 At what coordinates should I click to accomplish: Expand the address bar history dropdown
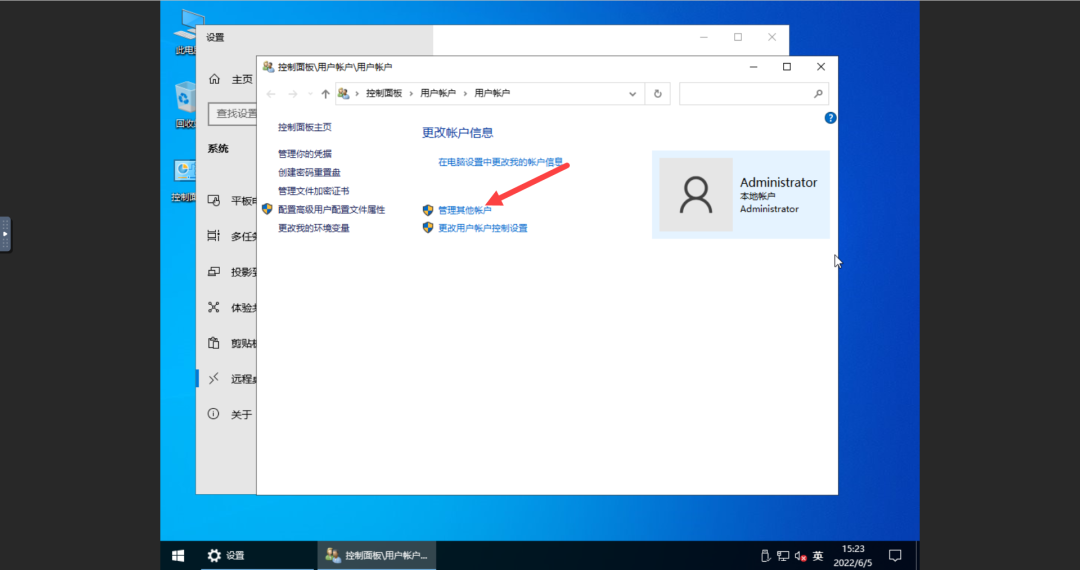click(632, 94)
